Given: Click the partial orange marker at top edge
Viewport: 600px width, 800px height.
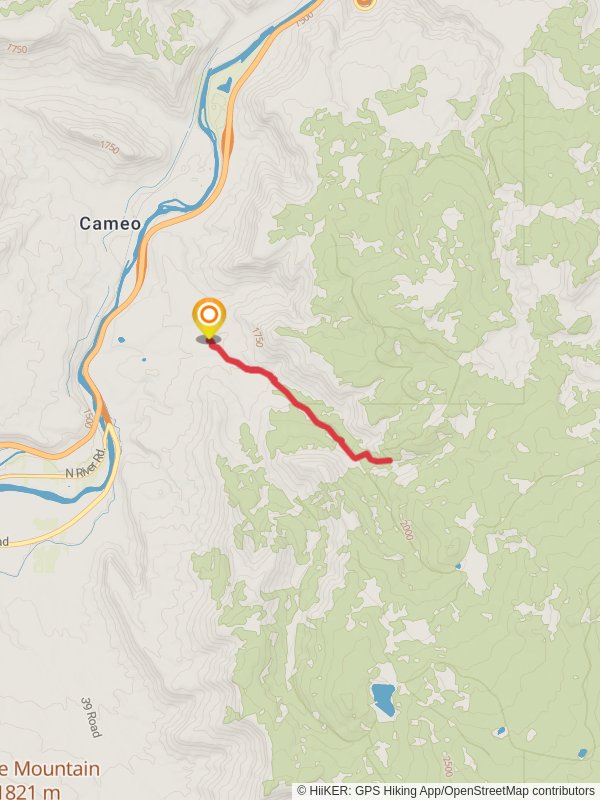Looking at the screenshot, I should pyautogui.click(x=364, y=4).
